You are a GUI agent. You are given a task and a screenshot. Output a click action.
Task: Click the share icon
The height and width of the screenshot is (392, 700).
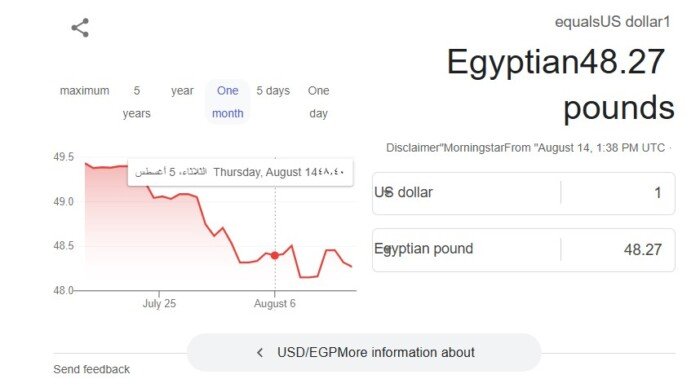point(80,28)
